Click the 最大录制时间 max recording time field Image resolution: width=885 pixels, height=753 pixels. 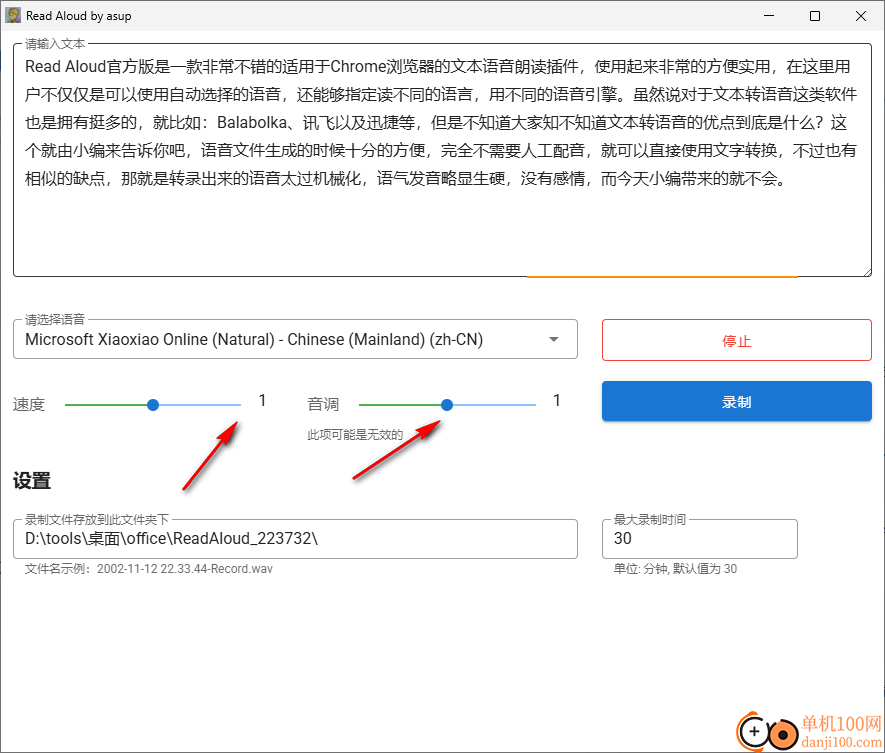click(700, 539)
